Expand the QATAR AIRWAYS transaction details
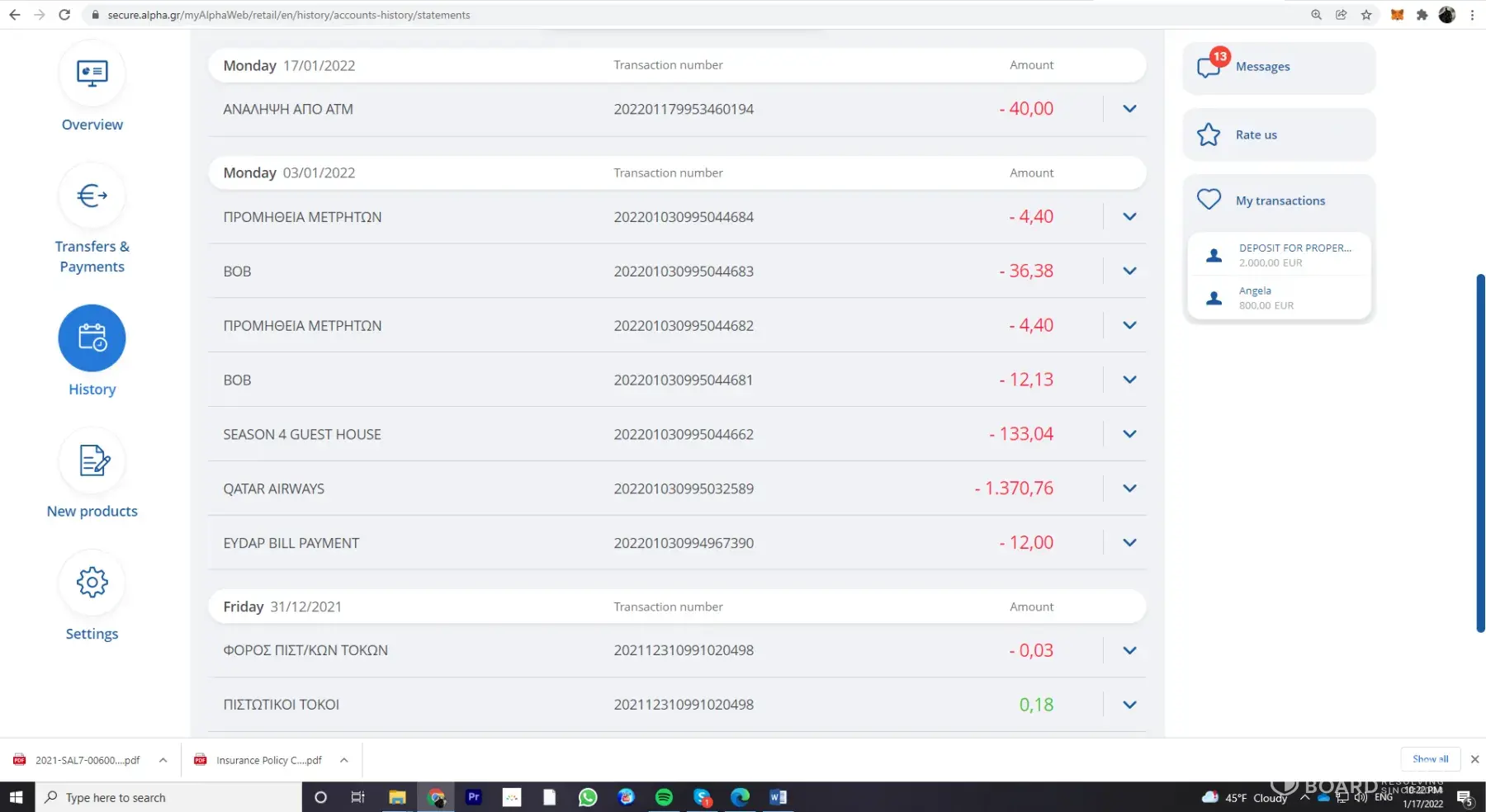 [1129, 489]
